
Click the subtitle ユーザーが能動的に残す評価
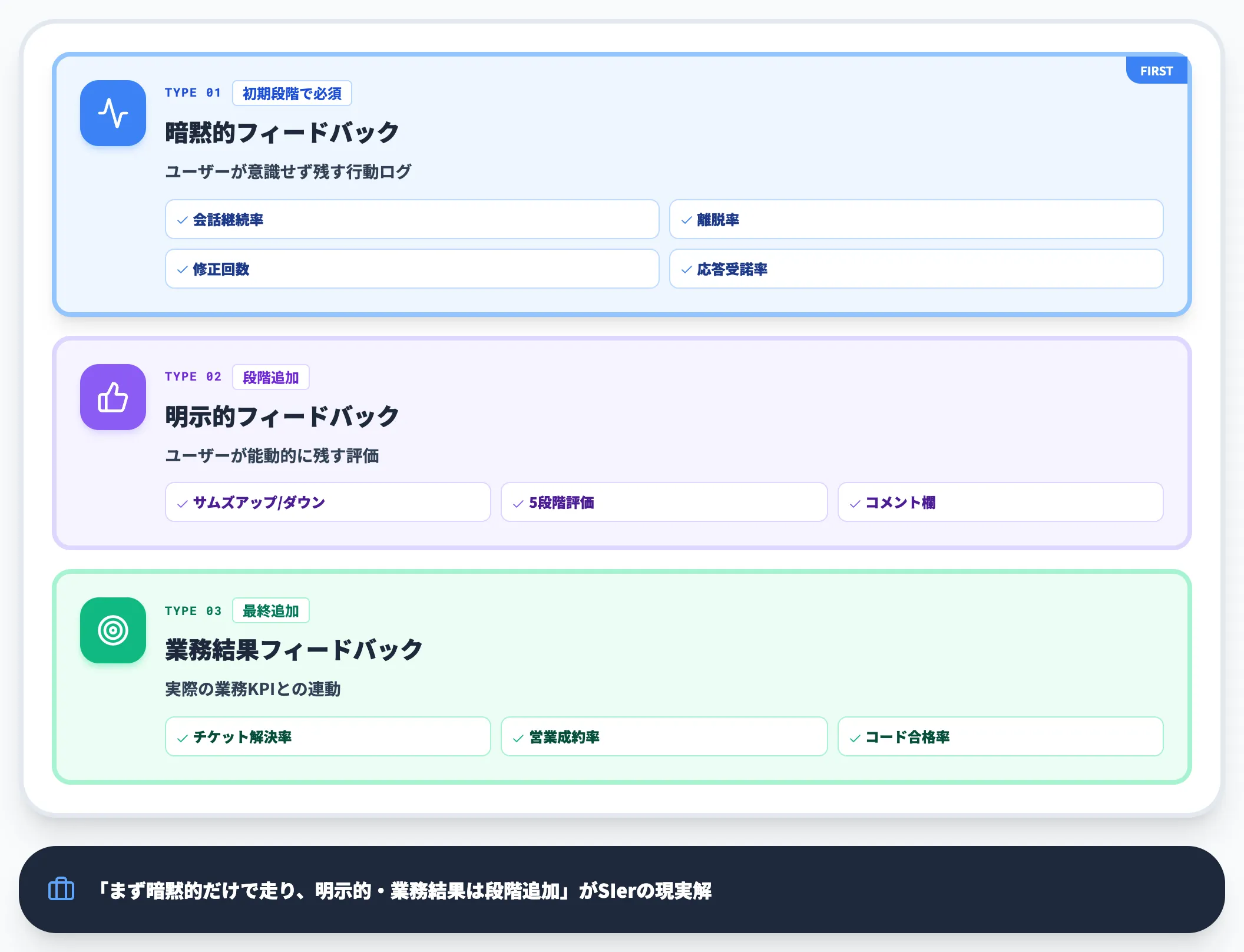pos(272,455)
